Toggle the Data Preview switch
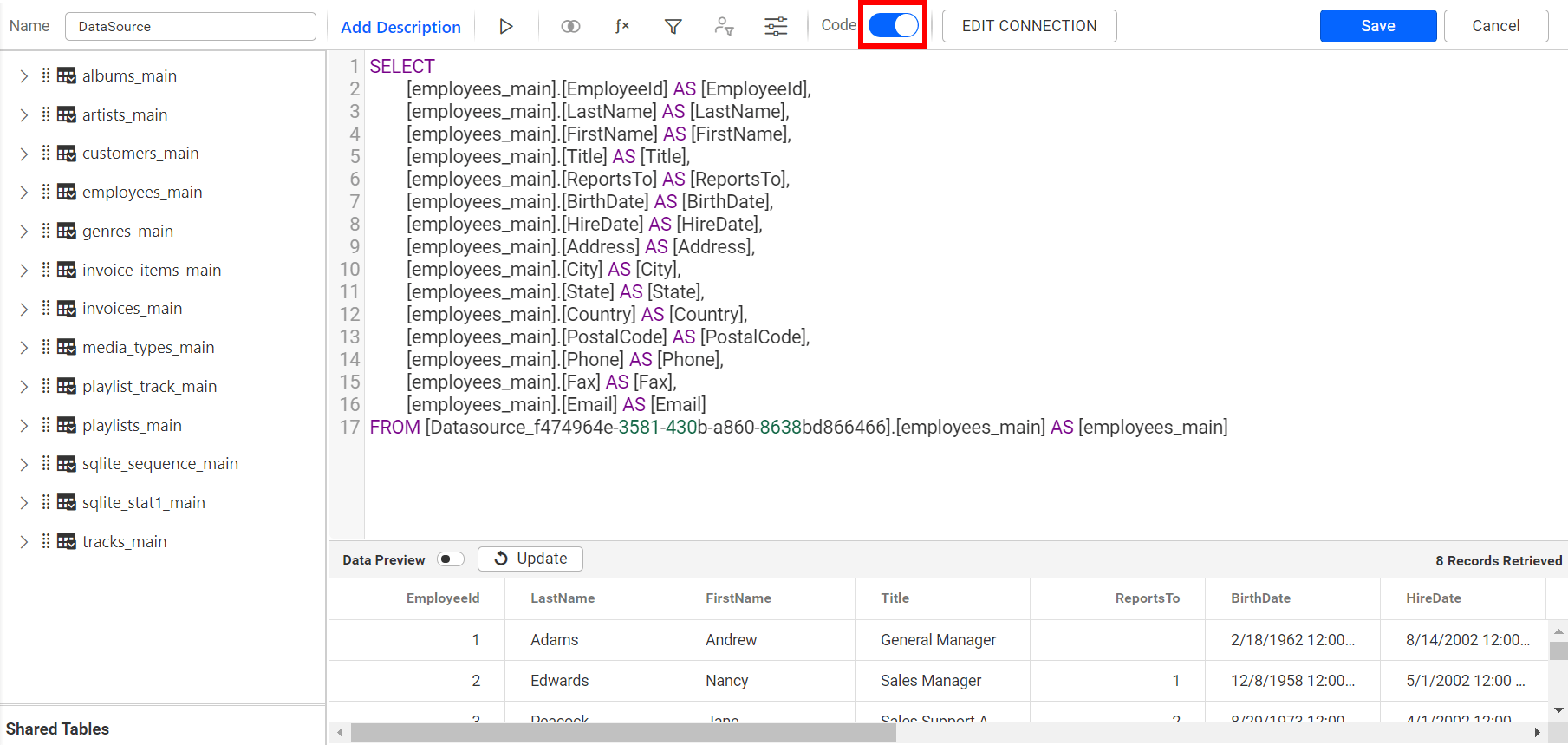This screenshot has height=745, width=1568. pos(451,559)
